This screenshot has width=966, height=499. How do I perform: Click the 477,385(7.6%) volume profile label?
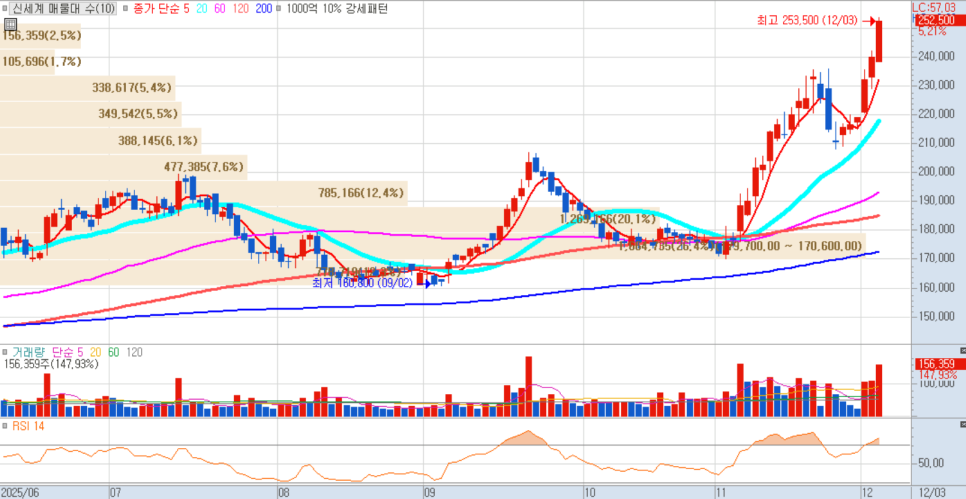pyautogui.click(x=205, y=166)
